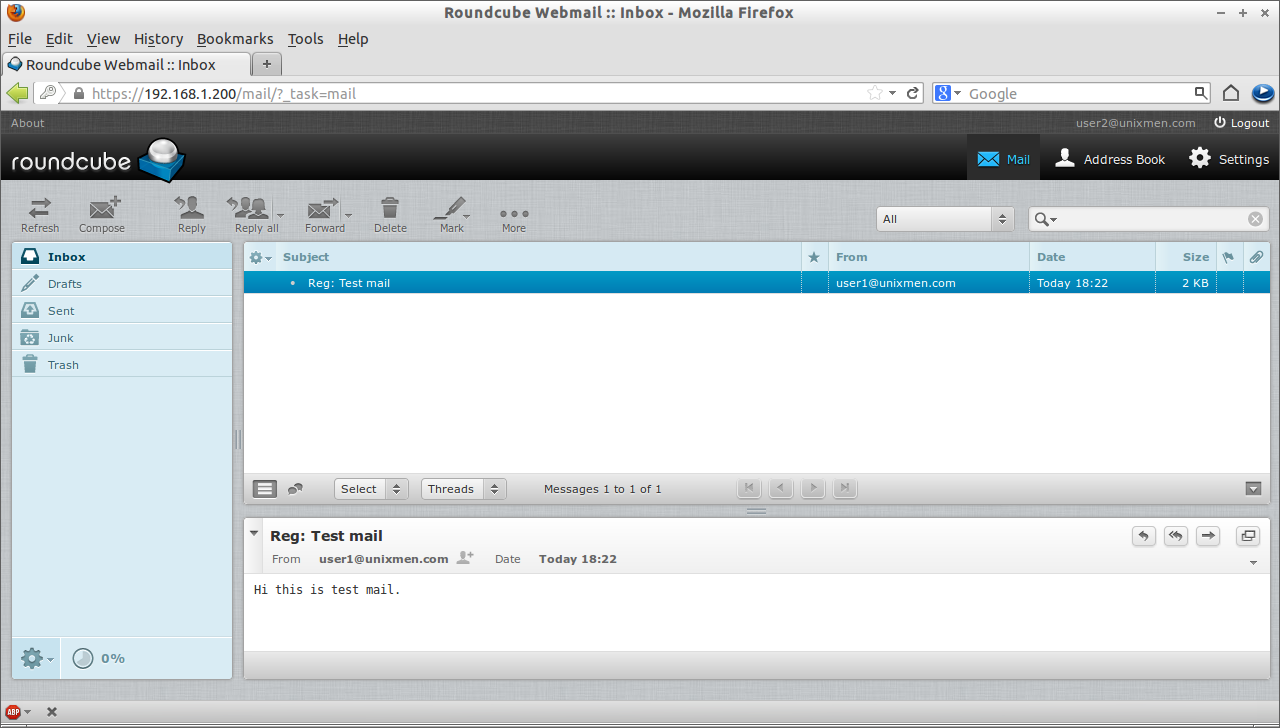Image resolution: width=1280 pixels, height=728 pixels.
Task: Select the Inbox folder
Action: 122,256
